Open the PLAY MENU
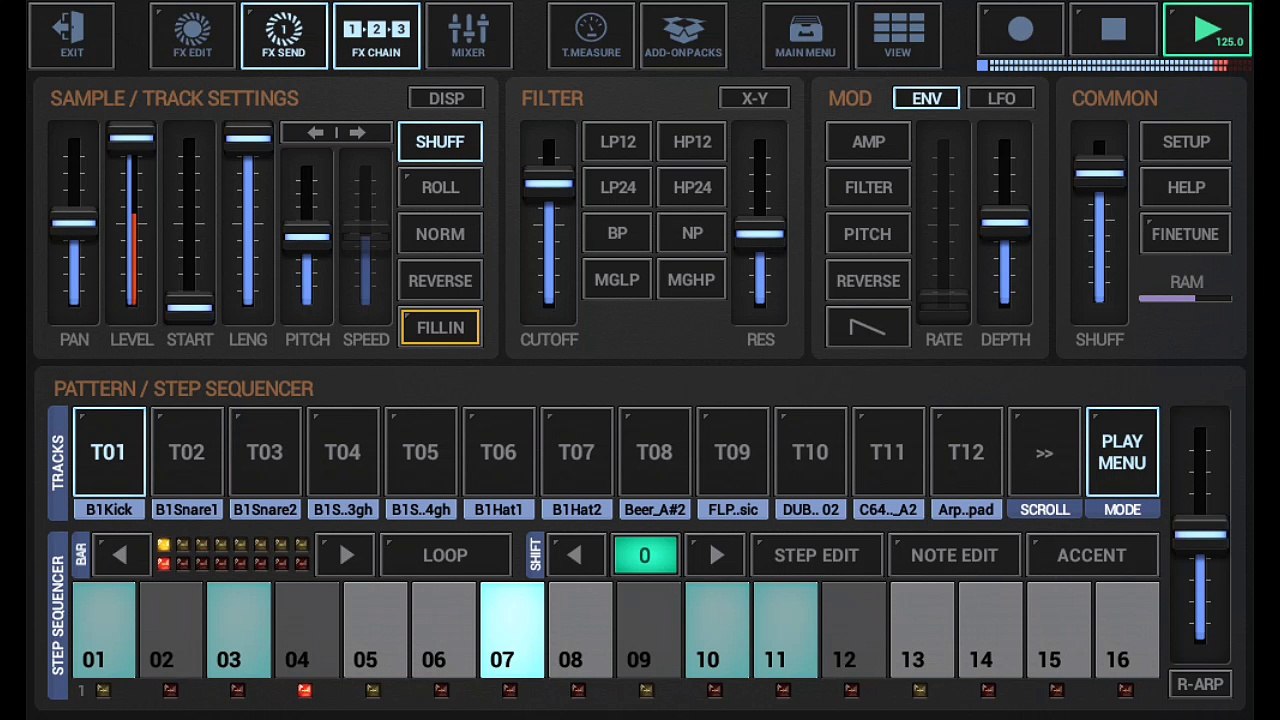Viewport: 1280px width, 720px height. click(x=1122, y=452)
